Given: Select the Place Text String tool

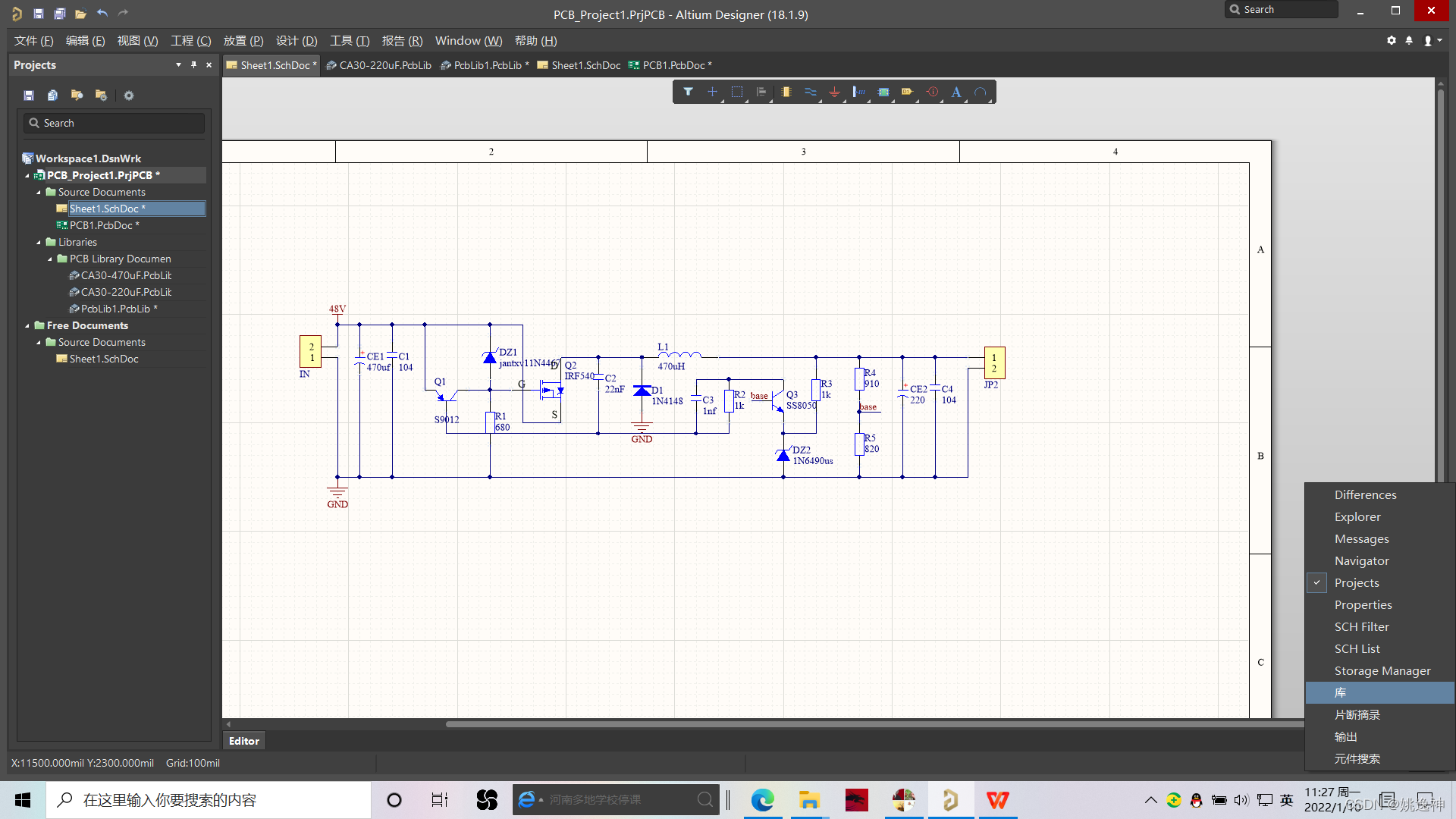Looking at the screenshot, I should pos(956,92).
